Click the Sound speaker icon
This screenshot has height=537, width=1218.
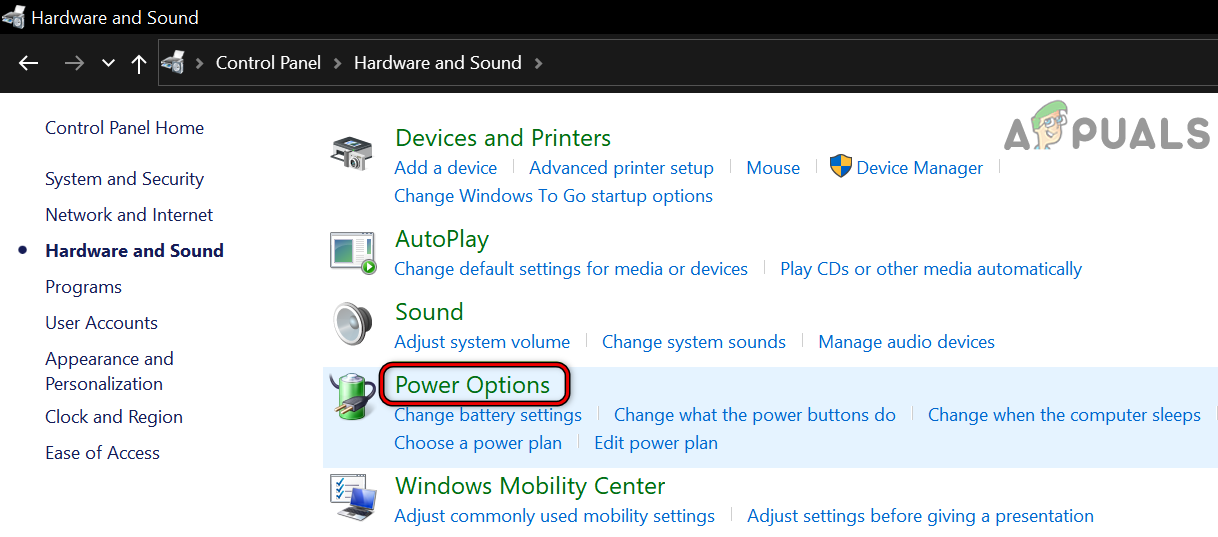tap(351, 325)
